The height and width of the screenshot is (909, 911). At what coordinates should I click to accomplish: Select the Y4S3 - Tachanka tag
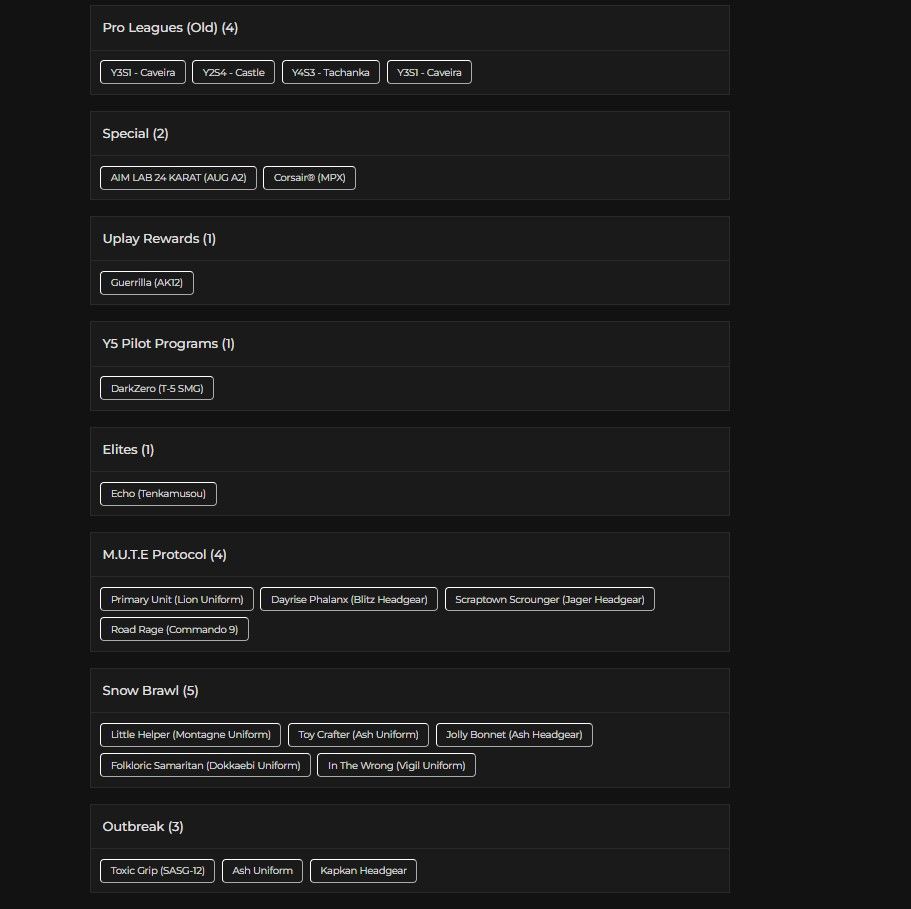pos(330,72)
